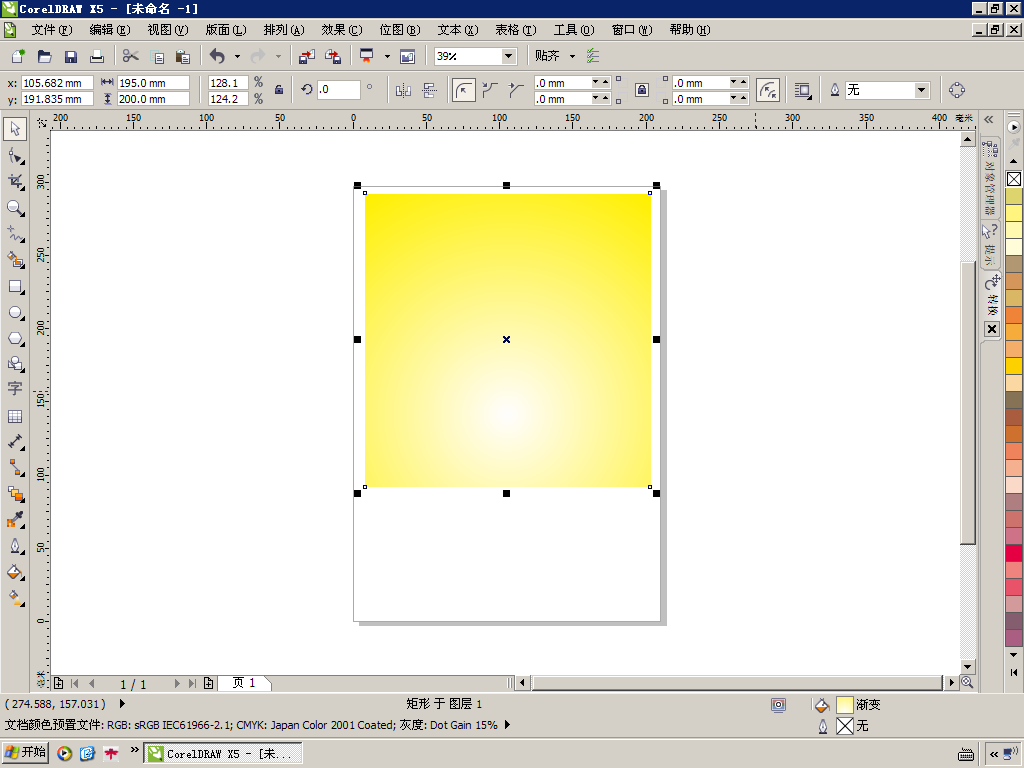Select the Eyedropper tool
Screen dimensions: 1024x768
[x=15, y=520]
